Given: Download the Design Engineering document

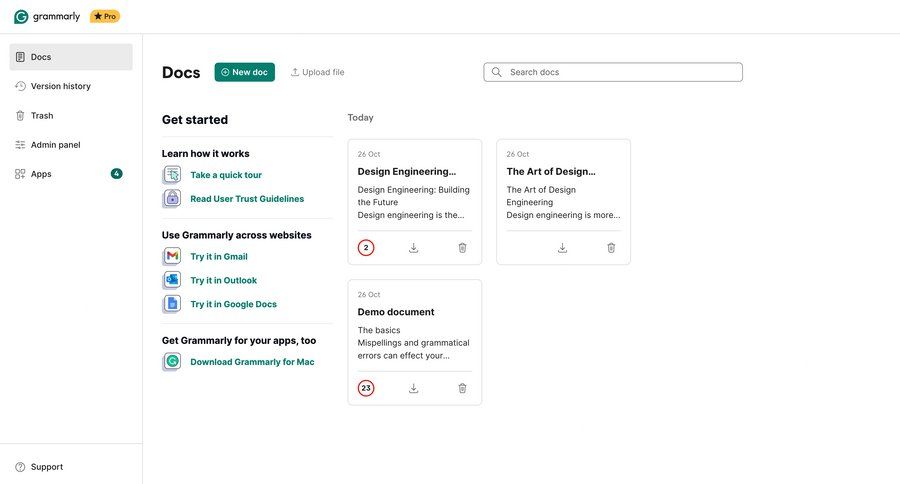Looking at the screenshot, I should (x=413, y=248).
